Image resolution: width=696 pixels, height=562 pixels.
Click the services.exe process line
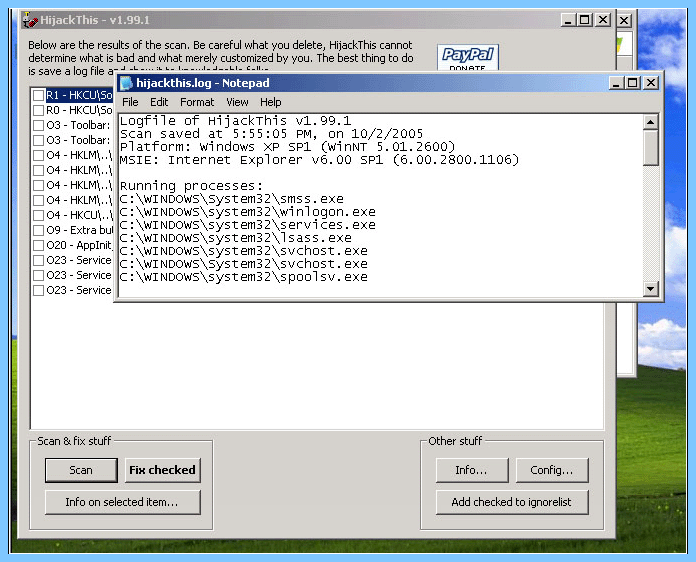[x=248, y=225]
